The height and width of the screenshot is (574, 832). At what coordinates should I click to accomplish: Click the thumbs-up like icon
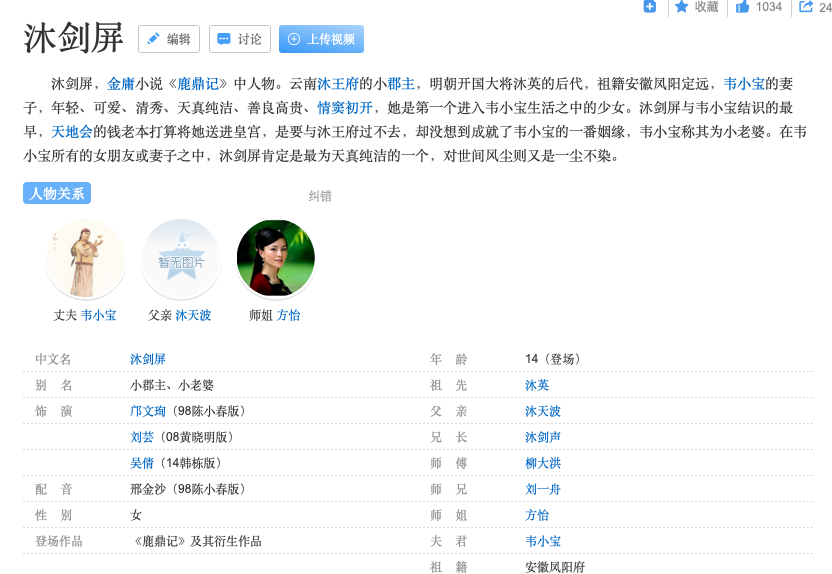coord(742,6)
